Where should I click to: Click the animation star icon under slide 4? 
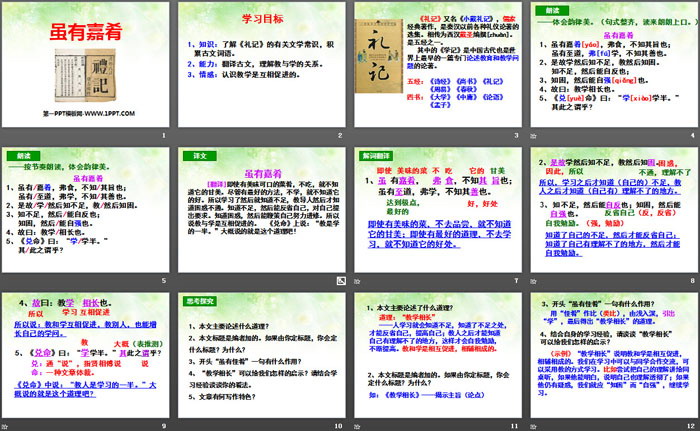533,136
